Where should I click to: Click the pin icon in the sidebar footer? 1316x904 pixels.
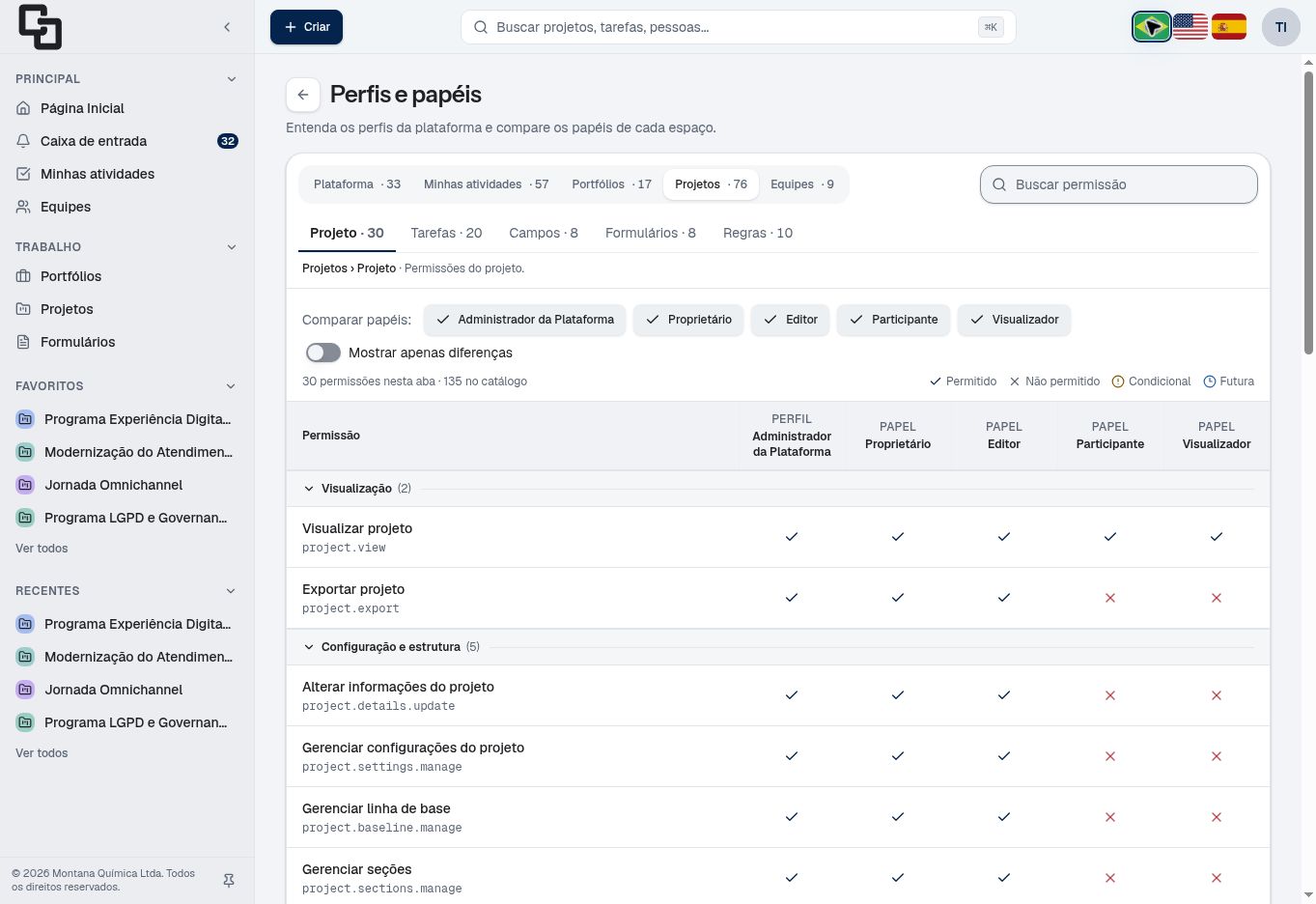point(229,881)
